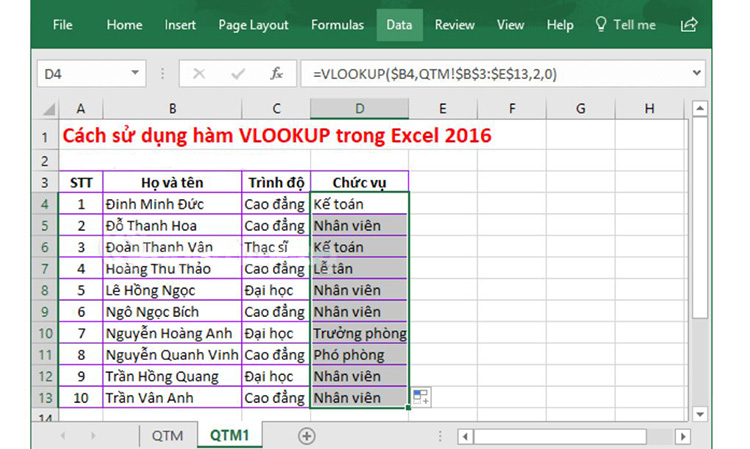Select column C header
Screen dimensions: 750x449
point(276,109)
